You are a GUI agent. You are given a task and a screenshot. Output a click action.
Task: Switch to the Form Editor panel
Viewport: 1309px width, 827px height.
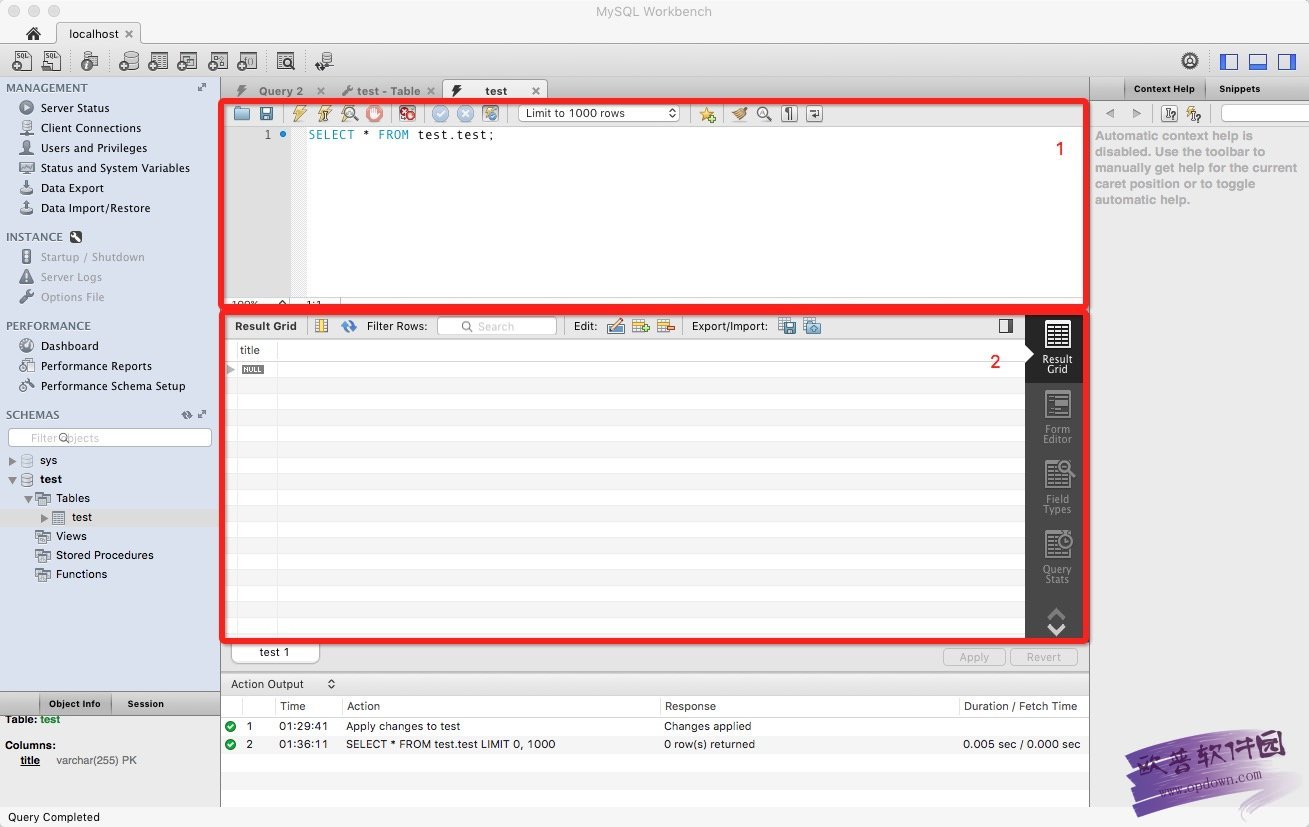(x=1056, y=414)
